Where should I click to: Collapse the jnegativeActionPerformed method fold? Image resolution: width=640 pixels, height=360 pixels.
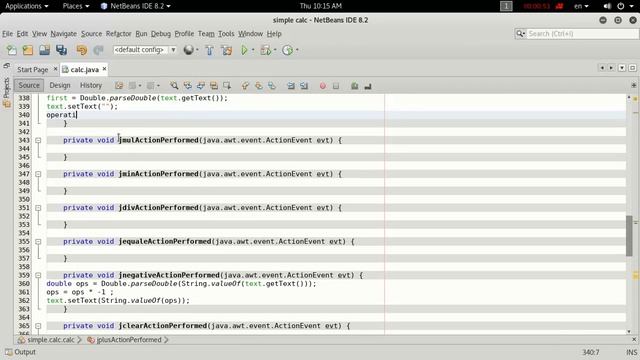tap(38, 275)
